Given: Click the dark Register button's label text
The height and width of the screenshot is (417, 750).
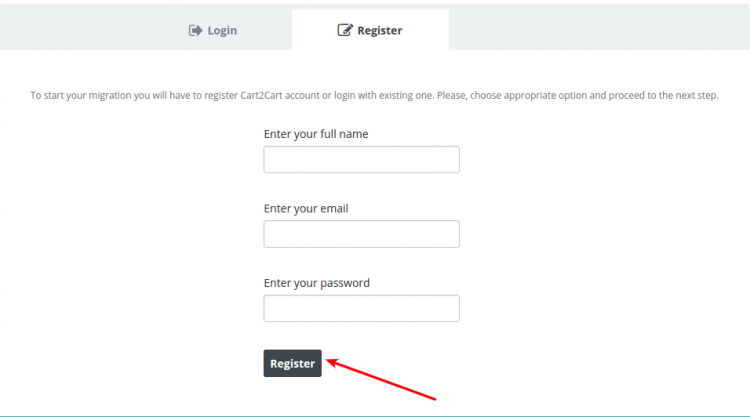Looking at the screenshot, I should tap(292, 363).
